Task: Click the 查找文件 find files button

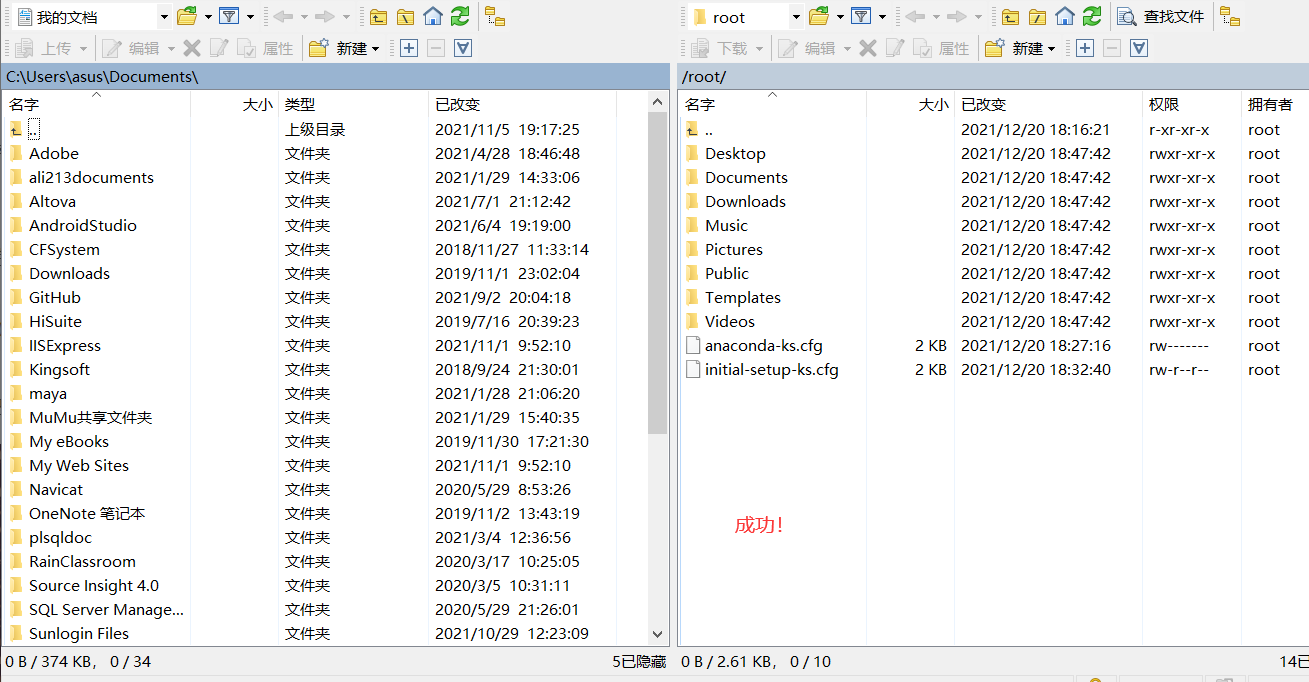Action: pos(1161,16)
